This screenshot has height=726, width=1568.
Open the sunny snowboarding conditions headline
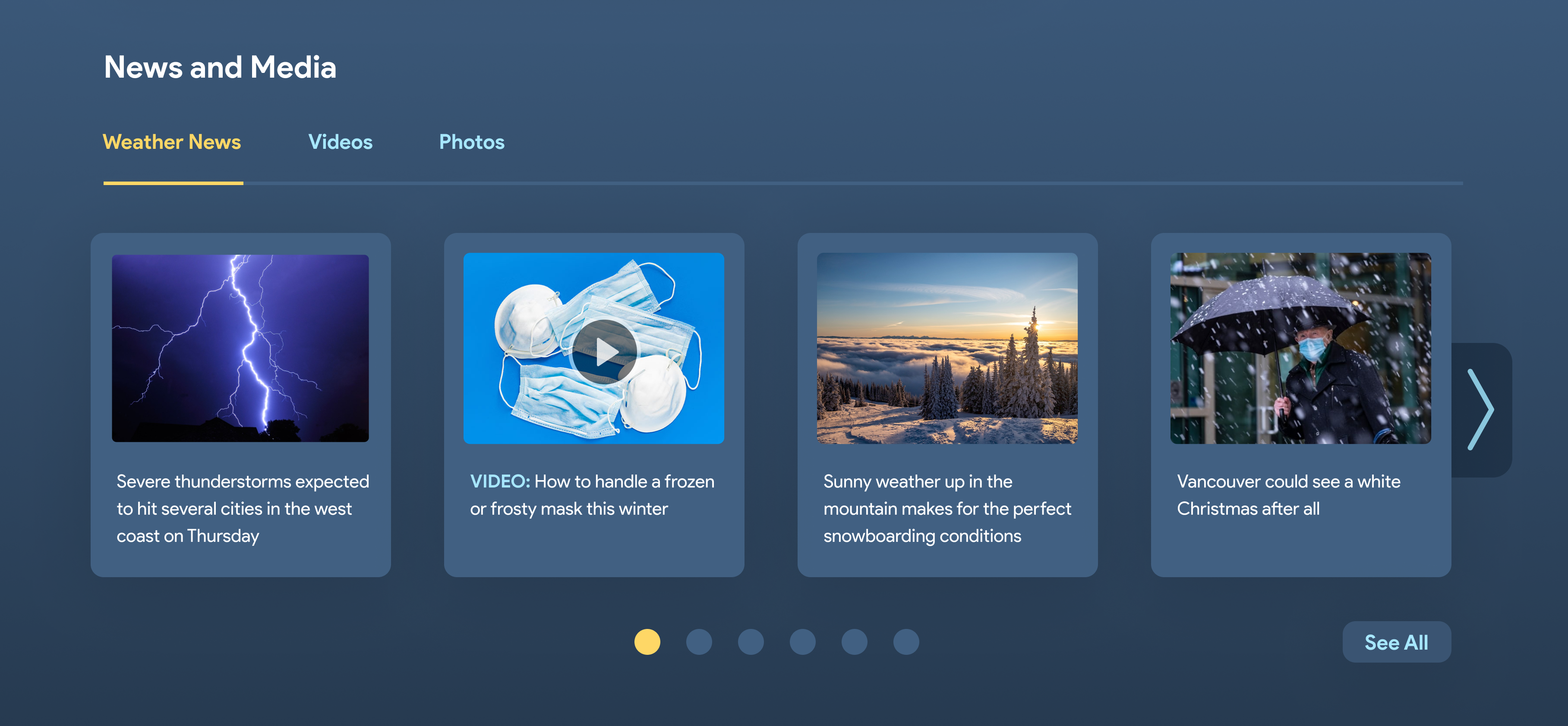(x=947, y=508)
